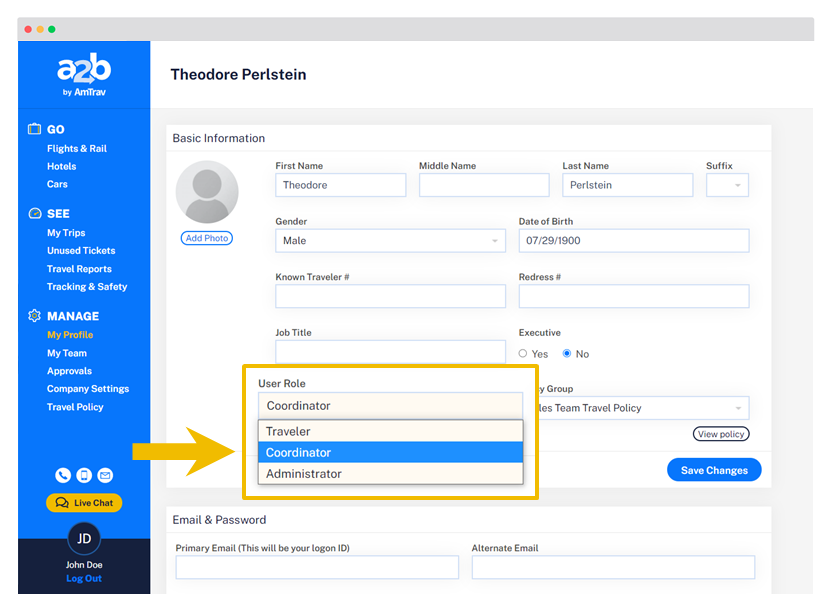832x594 pixels.
Task: Open Flights & Rail in the sidebar
Action: pyautogui.click(x=77, y=148)
